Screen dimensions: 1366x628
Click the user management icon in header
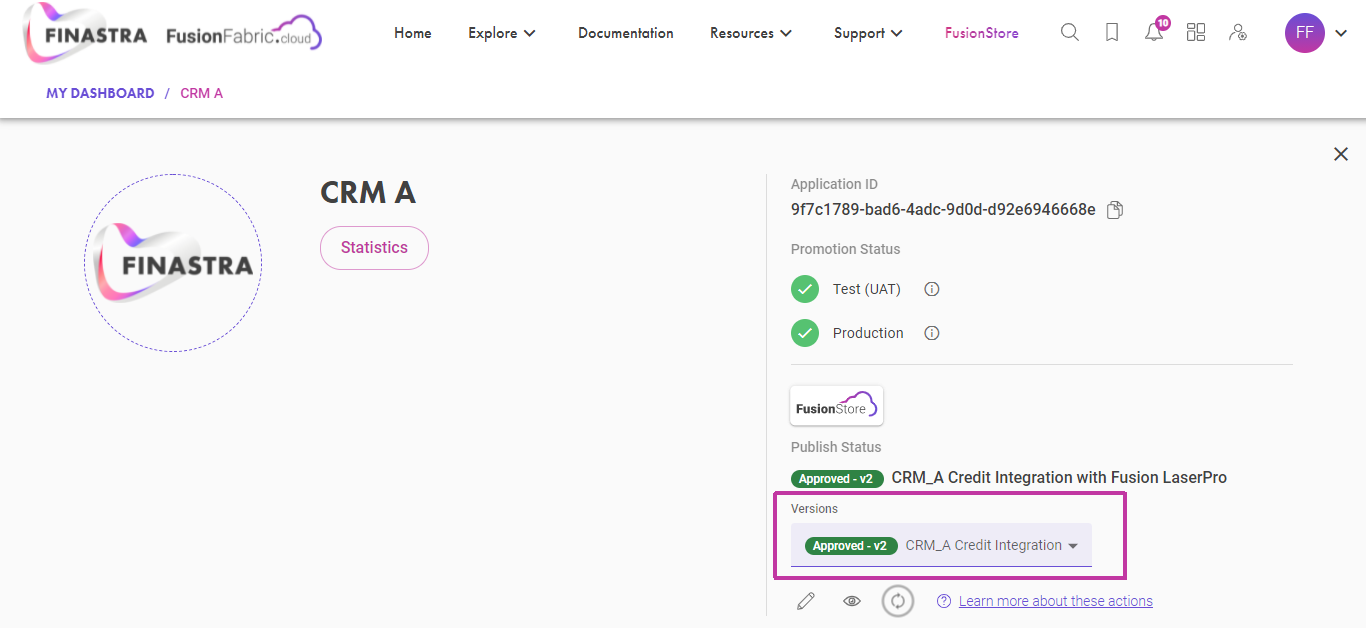pos(1238,33)
